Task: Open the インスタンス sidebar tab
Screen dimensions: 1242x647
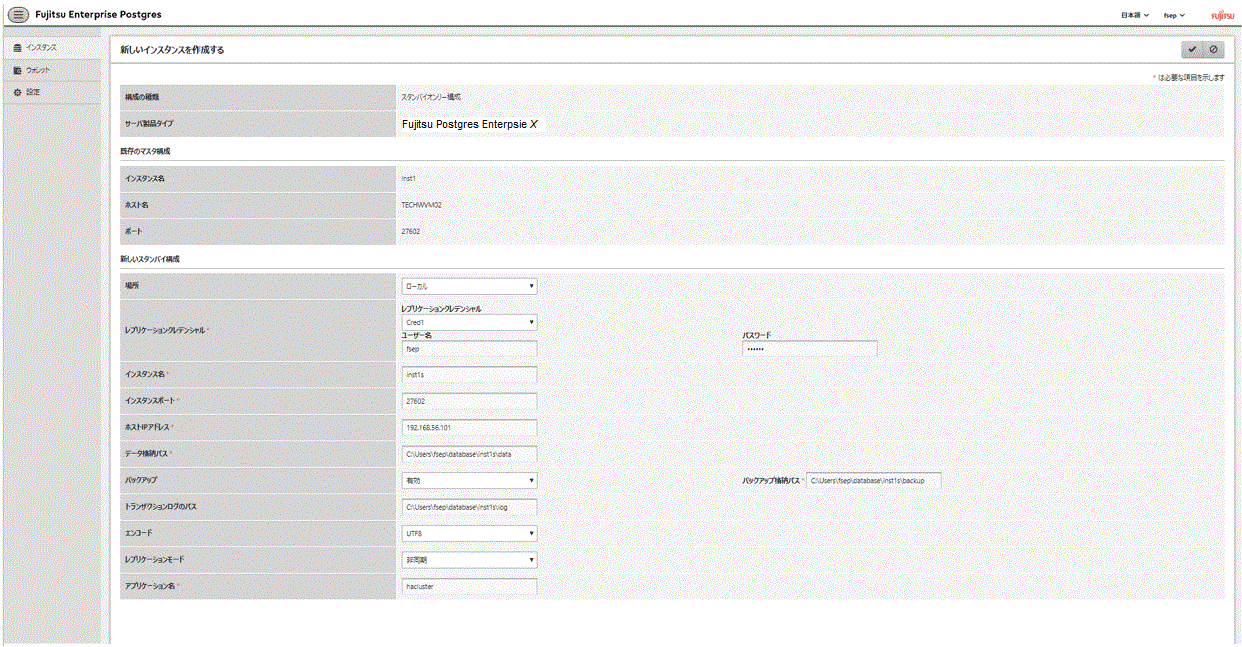Action: point(51,48)
